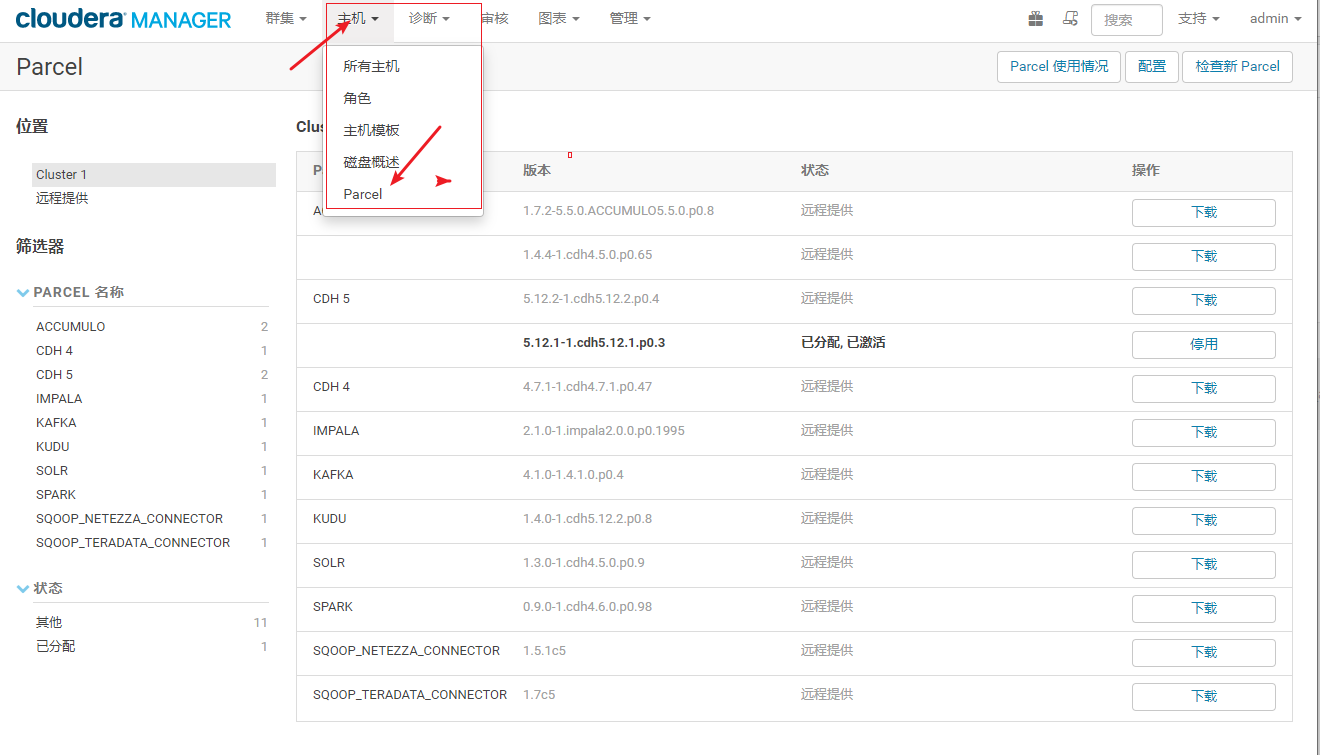Click version text 1.4.0-1.cdh5.12.2.p0.8

coord(587,518)
